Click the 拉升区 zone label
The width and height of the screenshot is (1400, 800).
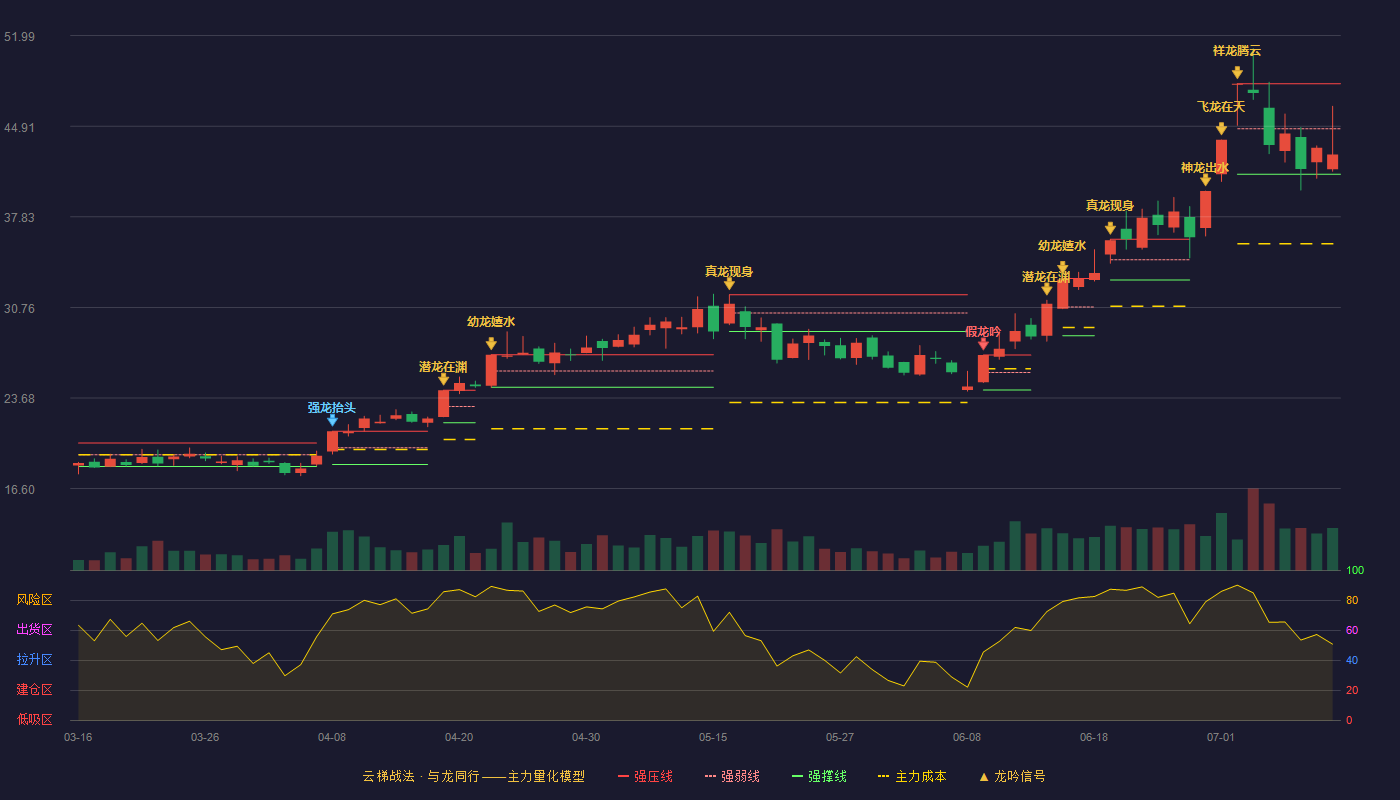(34, 660)
